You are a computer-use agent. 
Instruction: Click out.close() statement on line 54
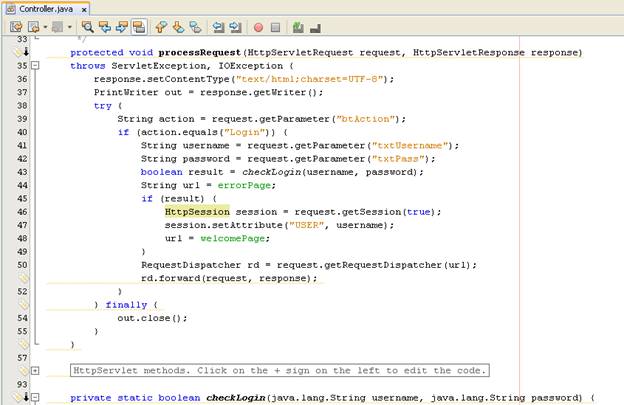coord(152,318)
